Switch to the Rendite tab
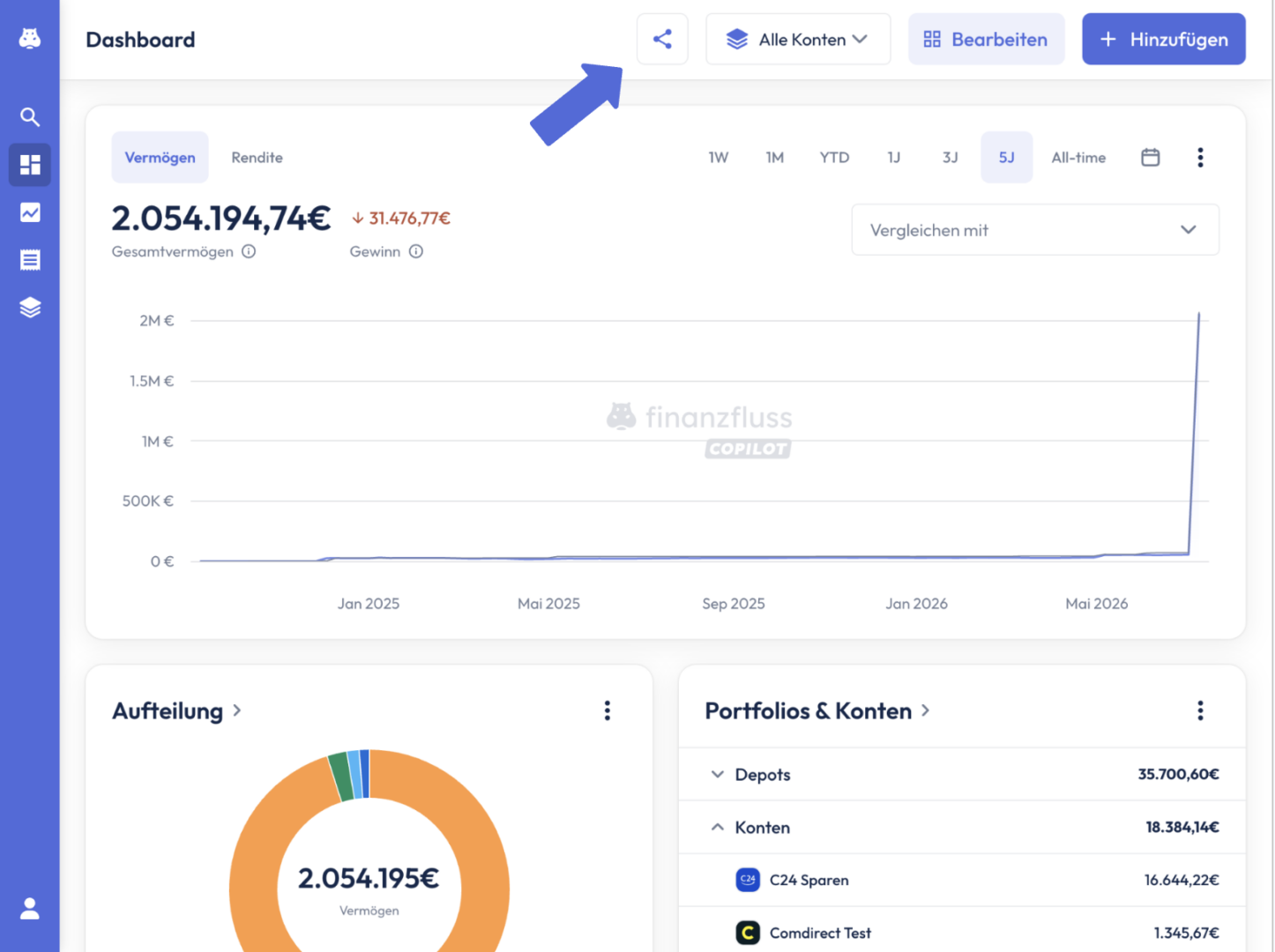This screenshot has width=1275, height=952. click(x=257, y=157)
